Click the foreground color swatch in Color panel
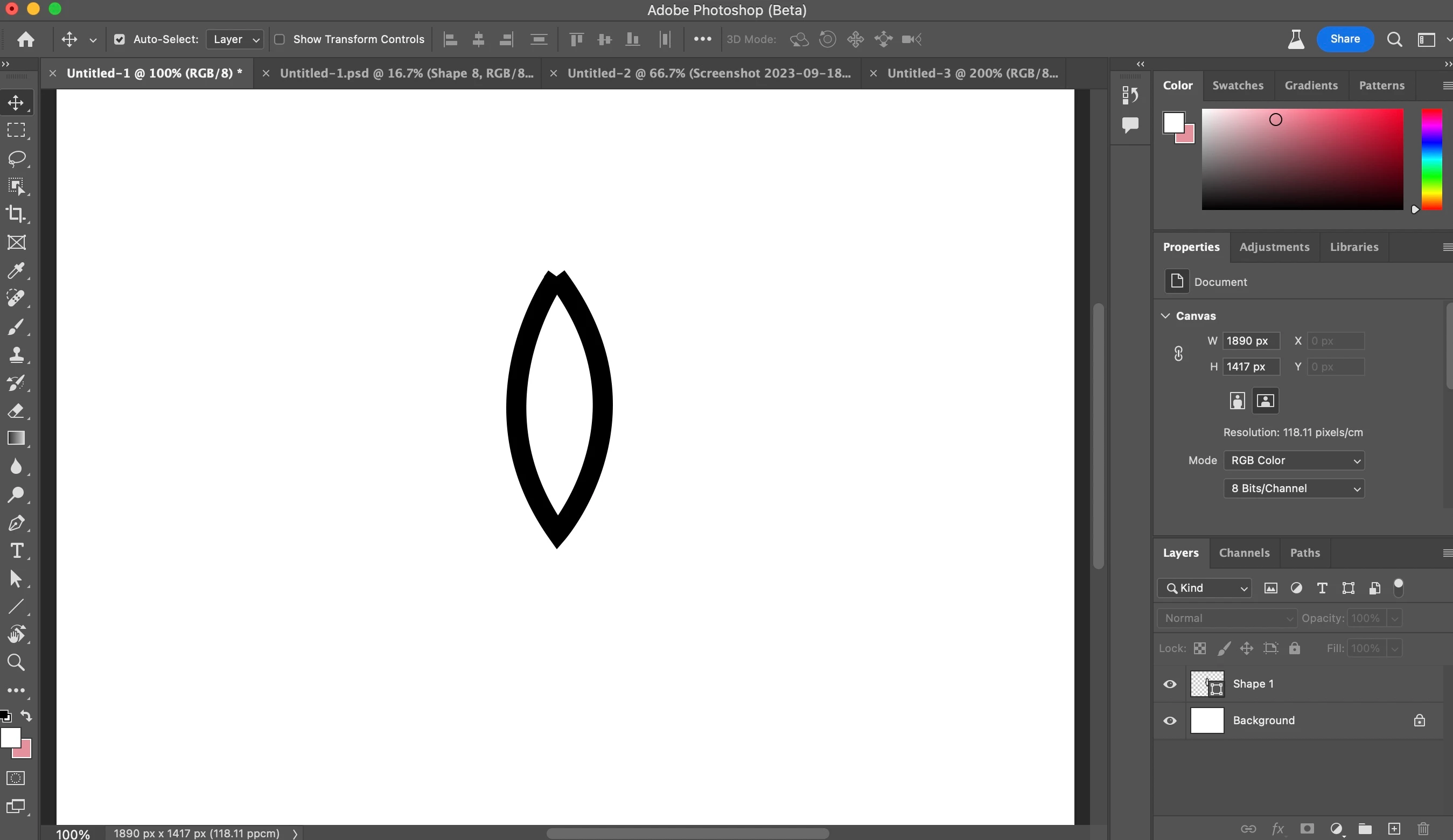This screenshot has width=1453, height=840. pyautogui.click(x=1173, y=122)
